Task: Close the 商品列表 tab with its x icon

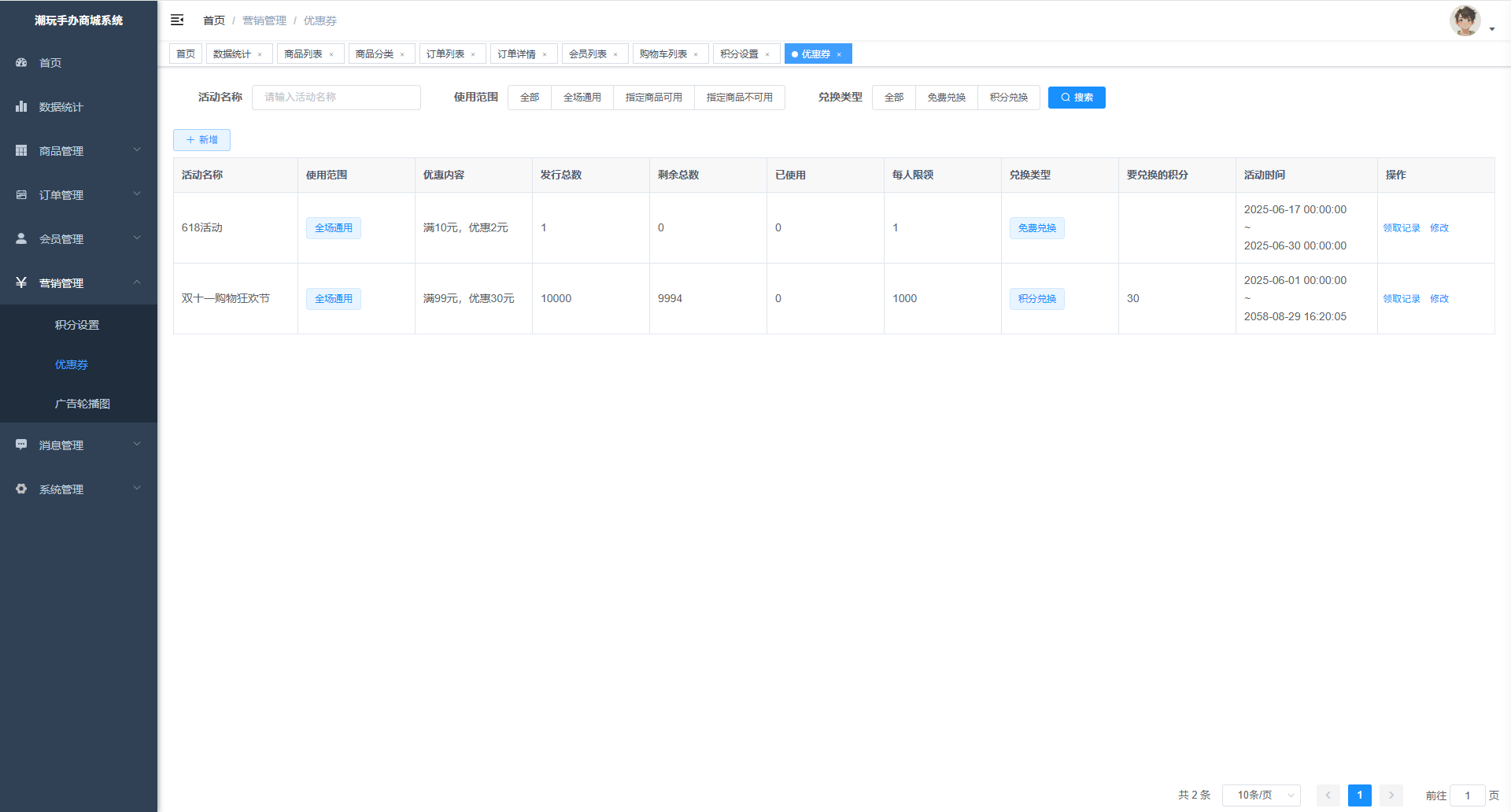Action: [331, 54]
